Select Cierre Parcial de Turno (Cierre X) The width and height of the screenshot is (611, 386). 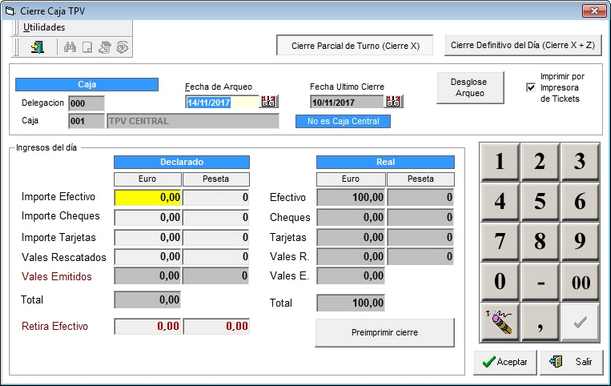point(355,46)
